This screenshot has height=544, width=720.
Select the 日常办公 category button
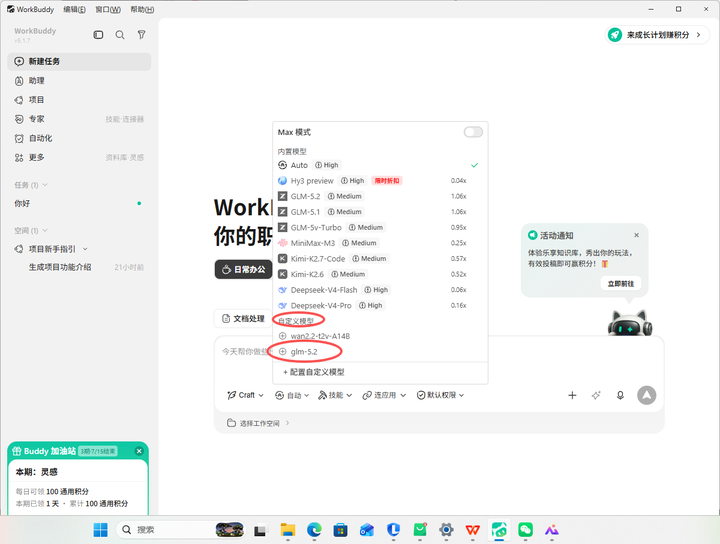[243, 269]
